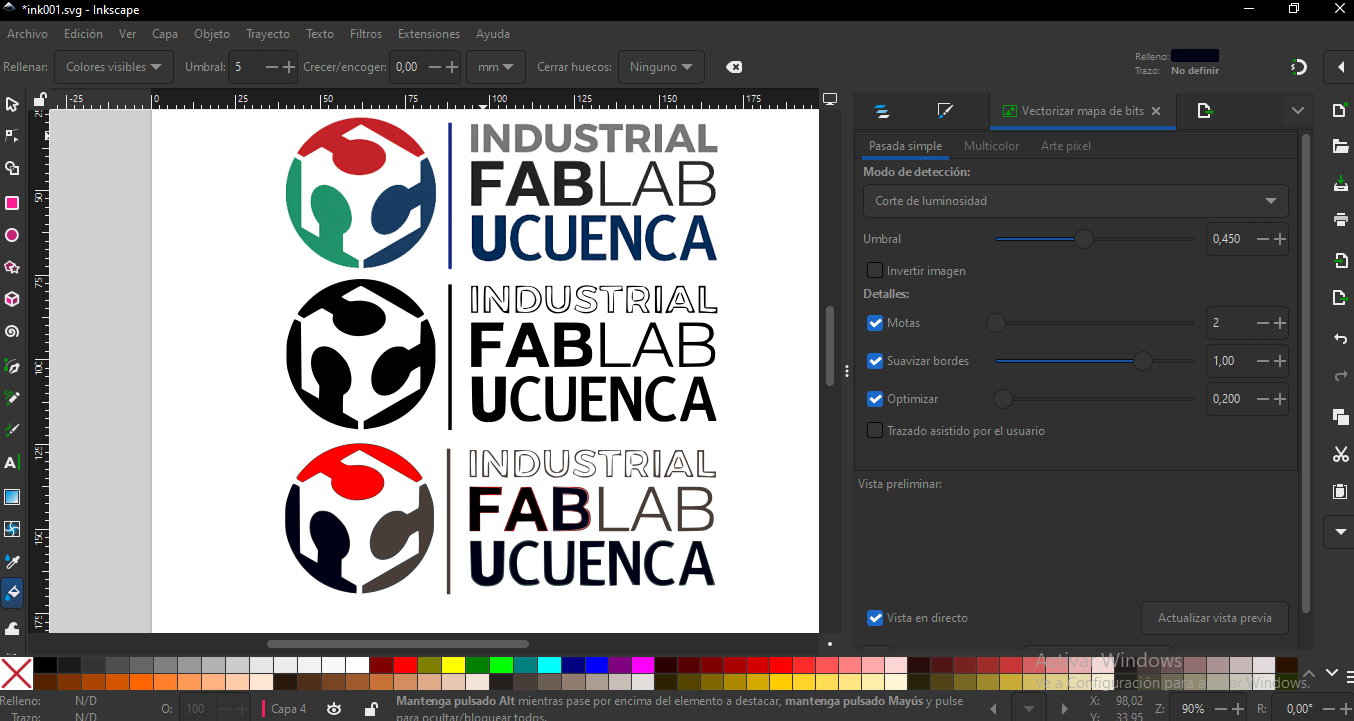The image size is (1354, 721).
Task: Open the Text tool
Action: coord(12,462)
